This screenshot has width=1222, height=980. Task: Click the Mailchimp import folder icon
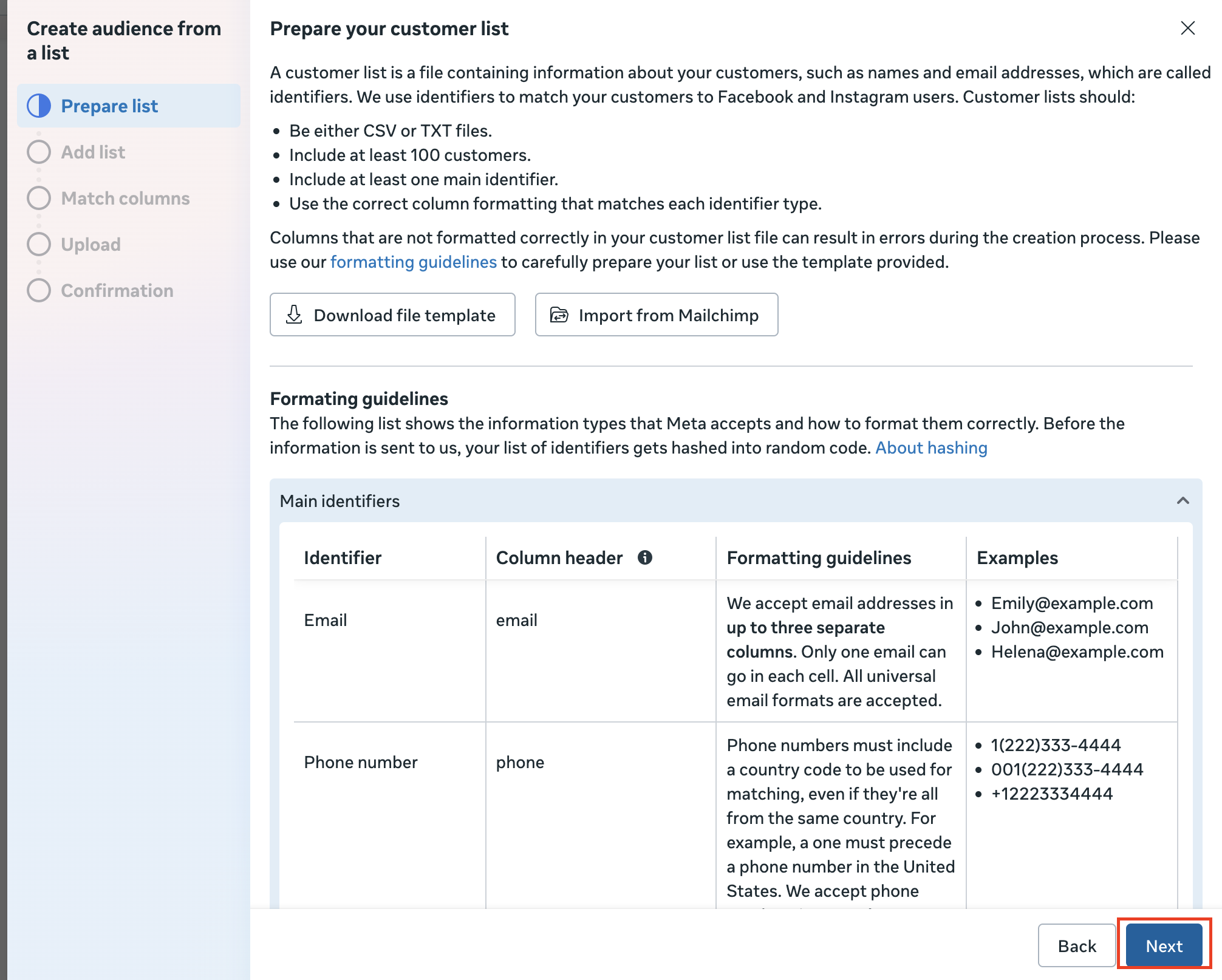click(x=559, y=315)
